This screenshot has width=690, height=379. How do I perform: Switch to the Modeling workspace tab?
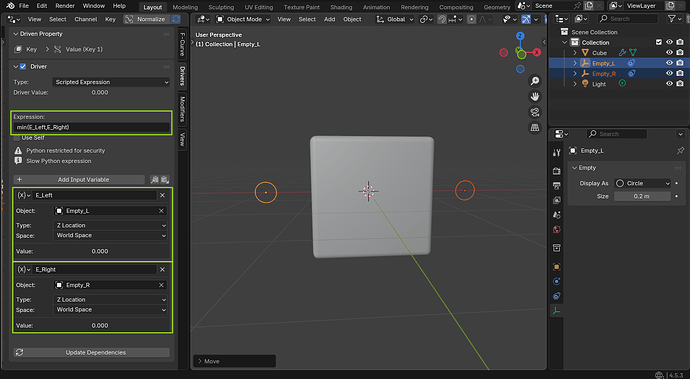(x=185, y=7)
